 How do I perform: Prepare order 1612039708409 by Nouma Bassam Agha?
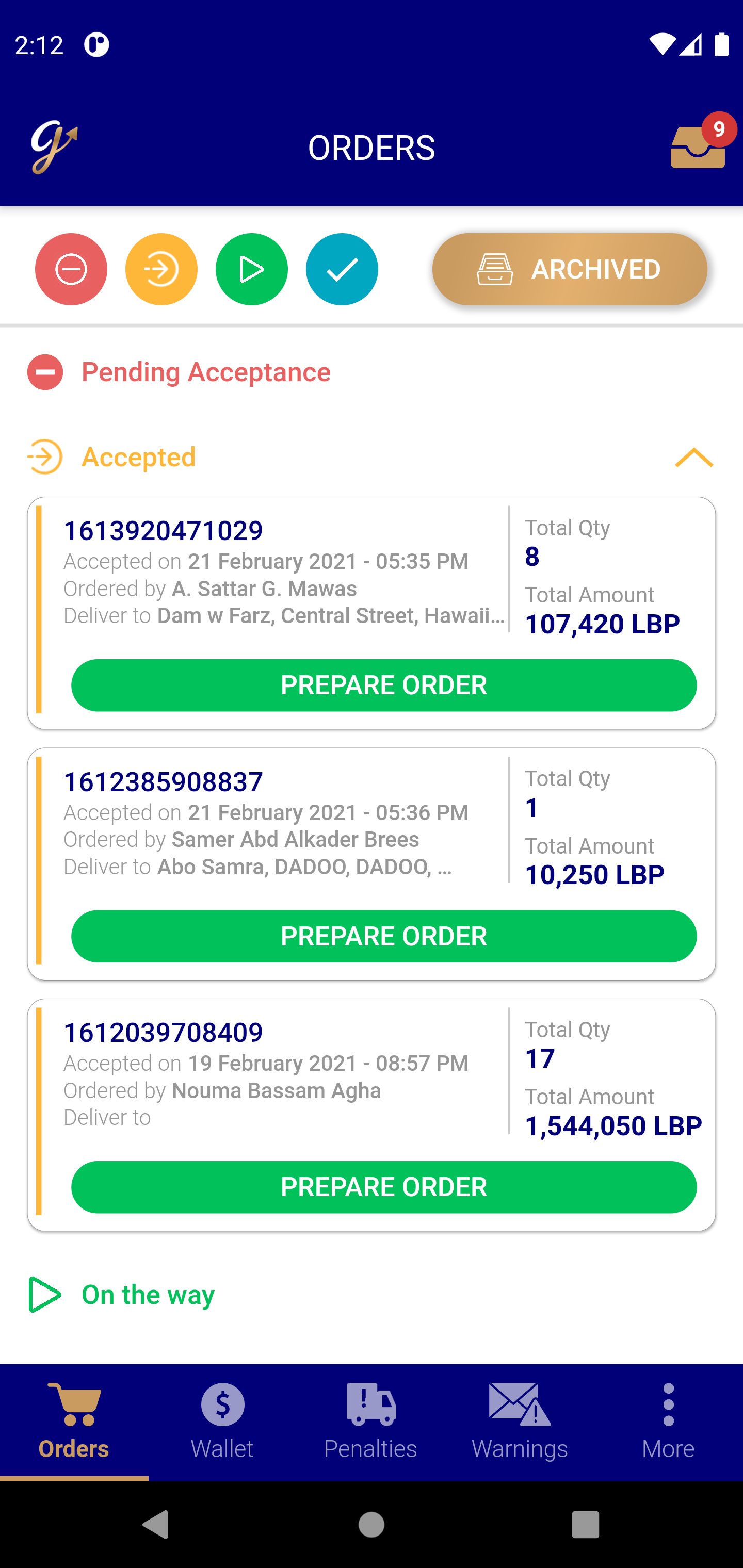coord(384,1187)
